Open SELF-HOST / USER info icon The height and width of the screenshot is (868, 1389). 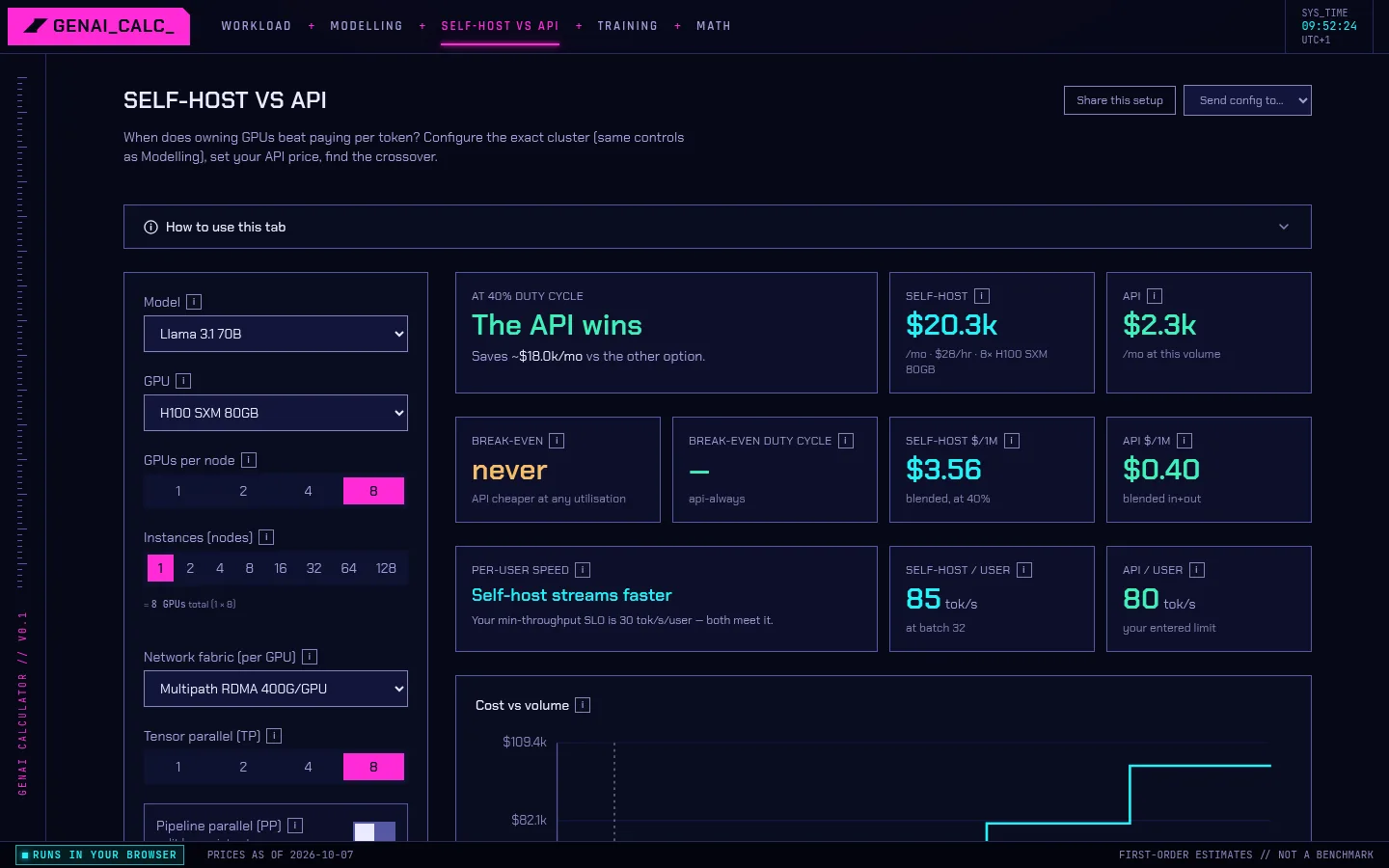click(x=1024, y=570)
